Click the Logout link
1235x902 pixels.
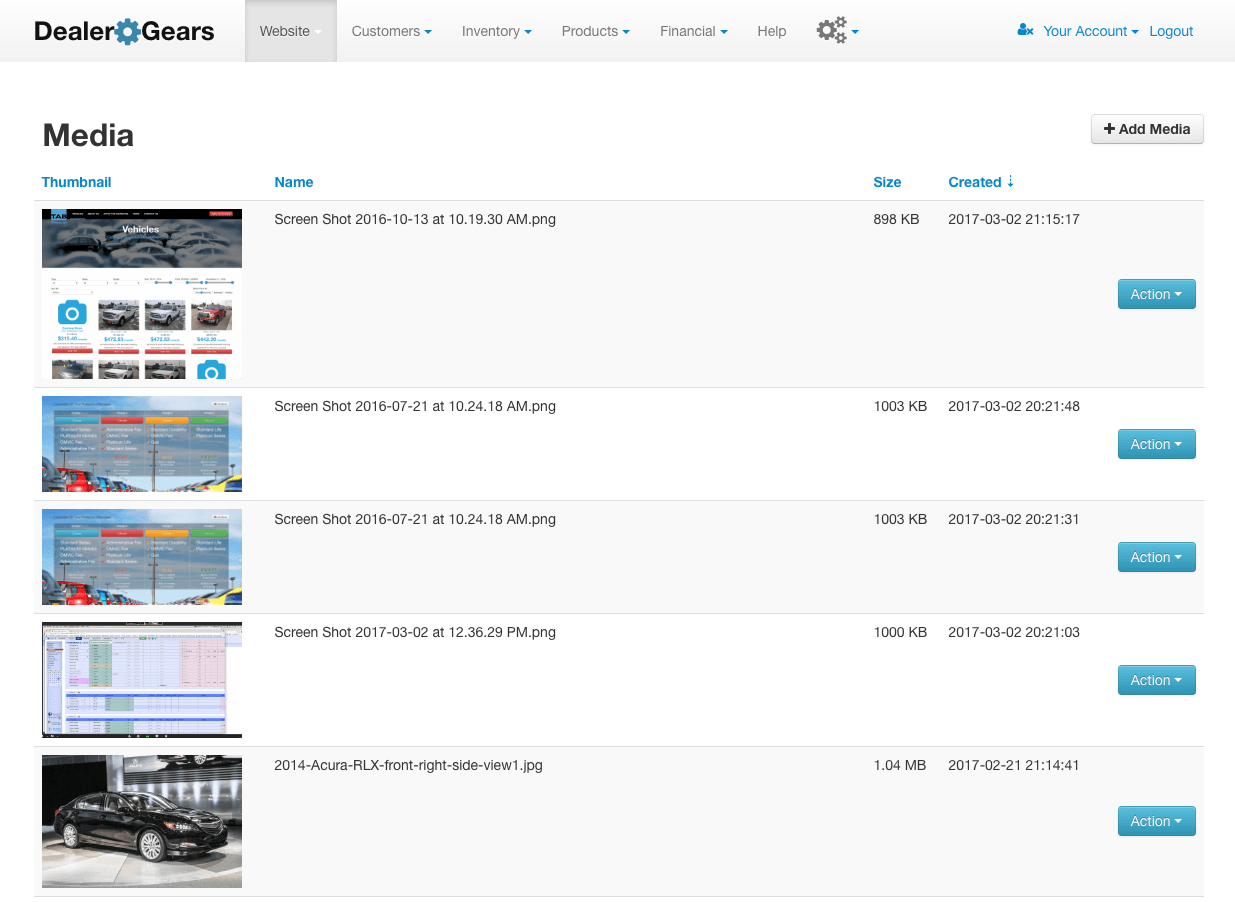click(x=1170, y=31)
